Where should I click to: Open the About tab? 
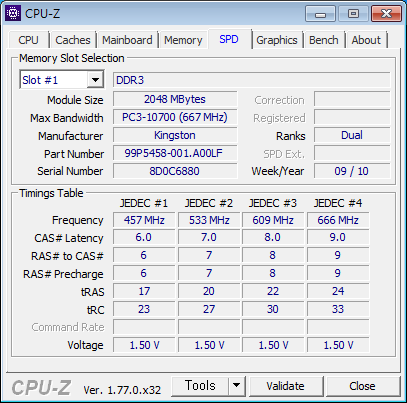pos(366,40)
